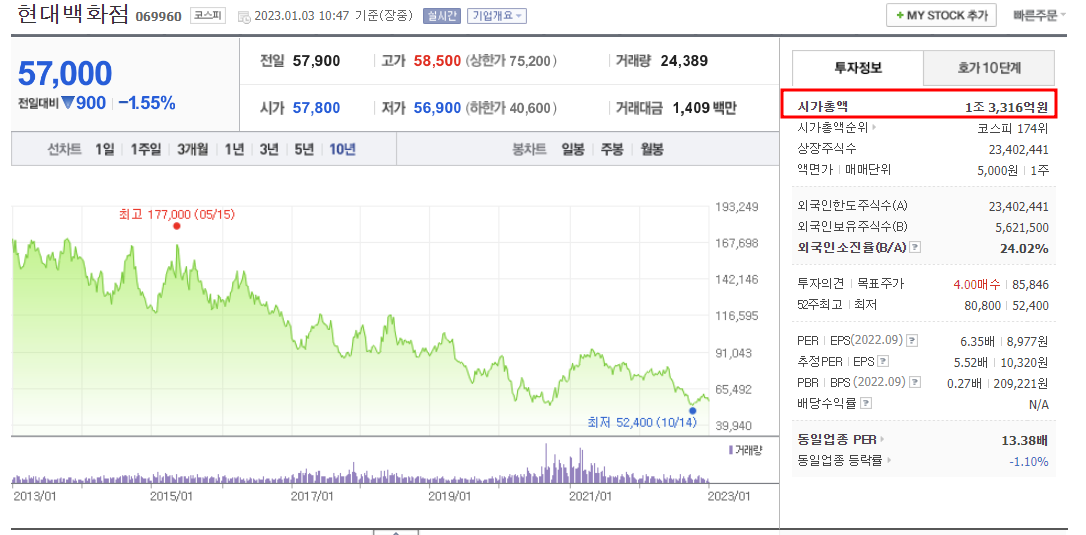The image size is (1086, 535).
Task: Click the calendar icon before the 2023.01.03 date
Action: pyautogui.click(x=243, y=16)
